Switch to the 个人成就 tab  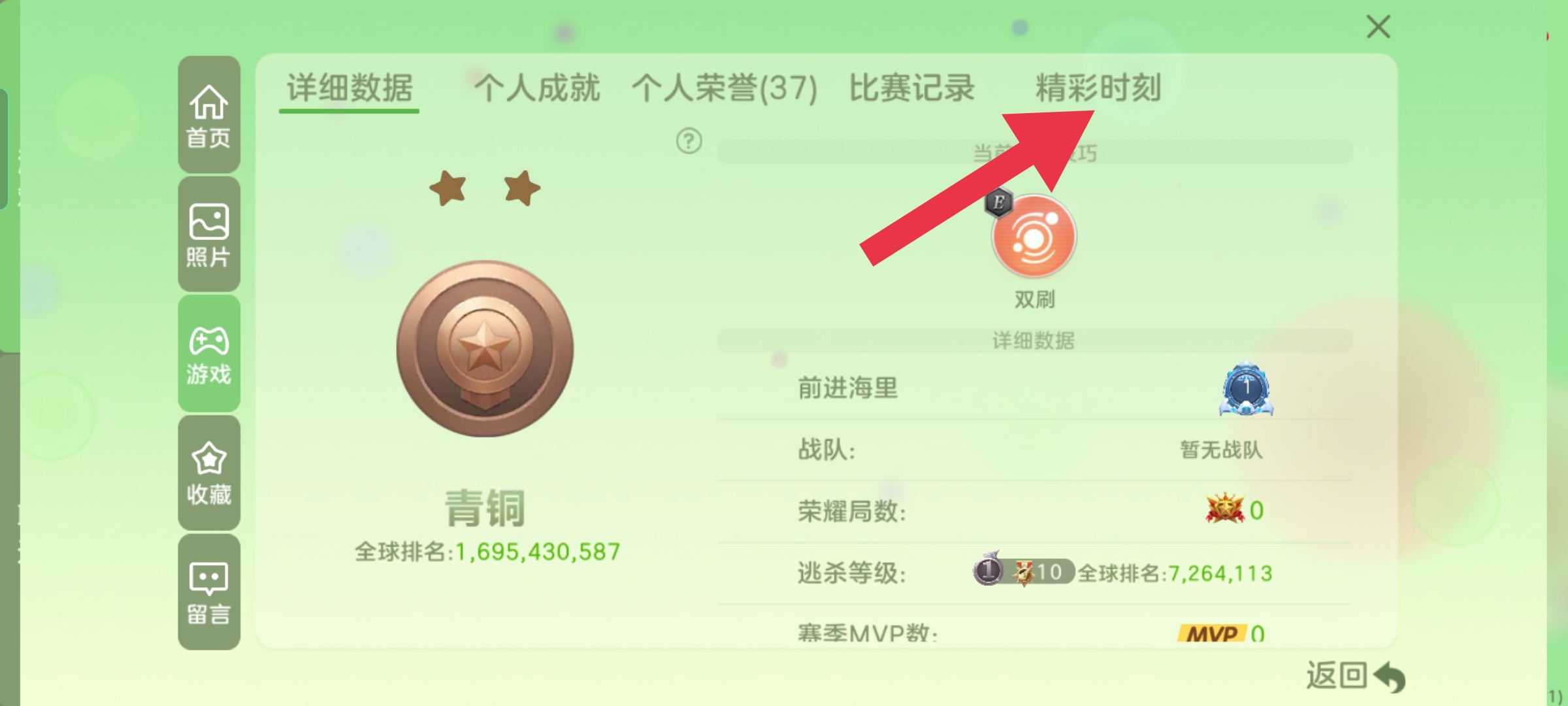coord(536,89)
